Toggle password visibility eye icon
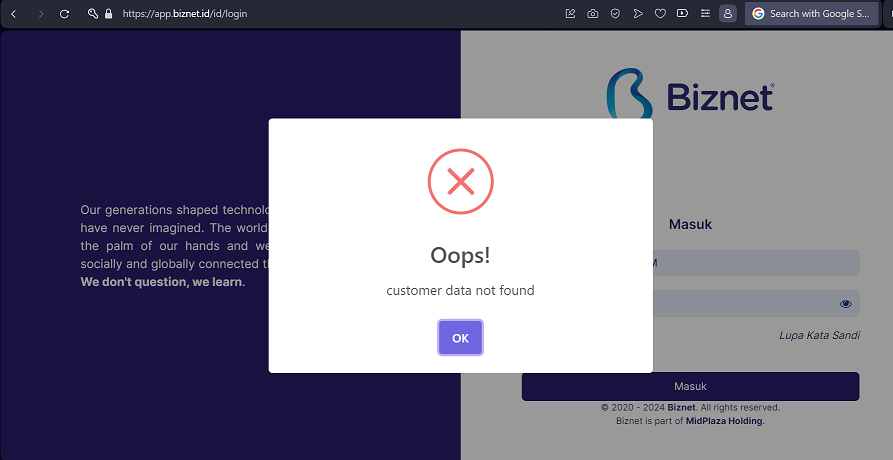Viewport: 893px width, 460px height. (846, 304)
